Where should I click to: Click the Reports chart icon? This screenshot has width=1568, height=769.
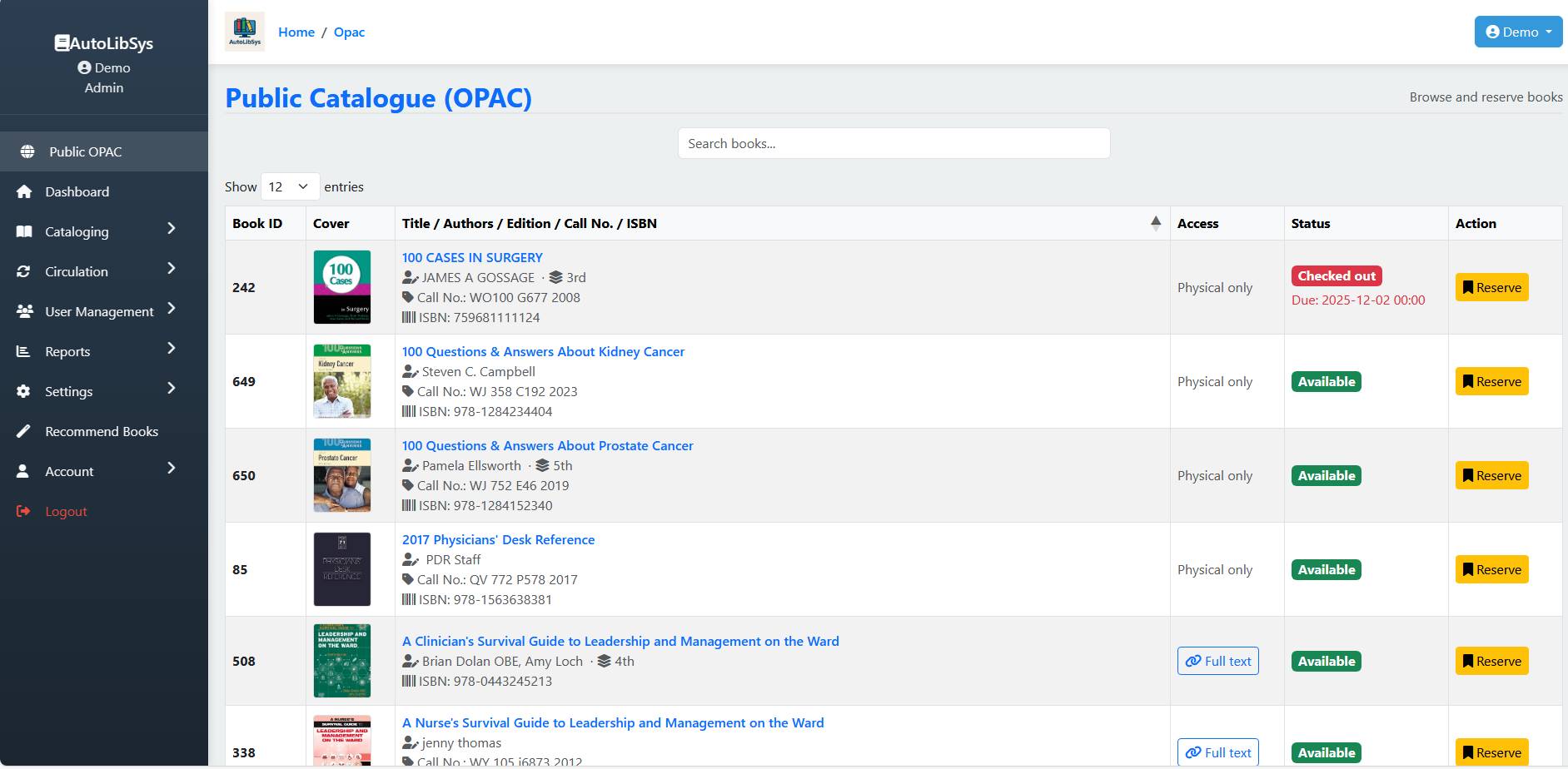point(24,351)
